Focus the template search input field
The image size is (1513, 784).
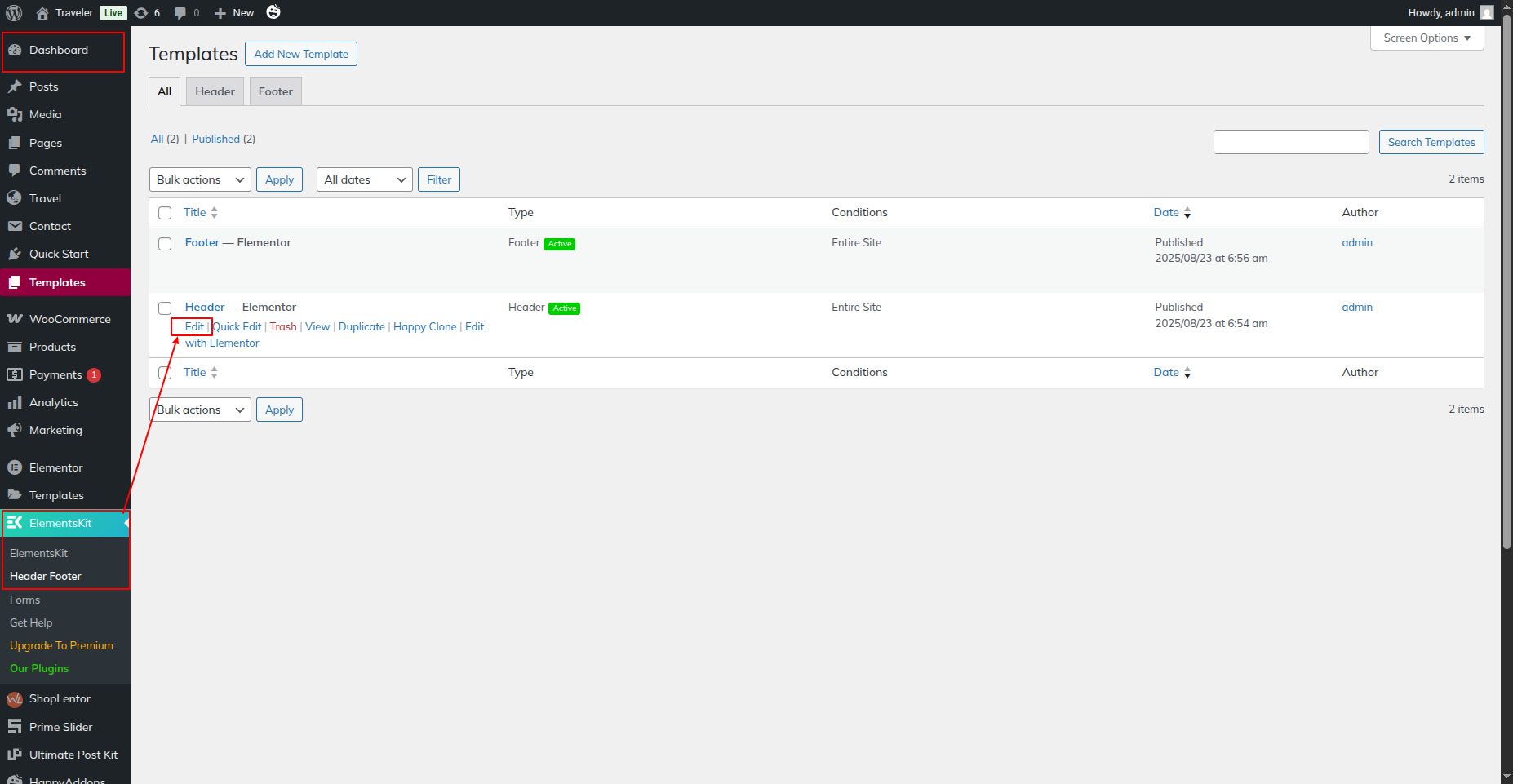tap(1290, 142)
